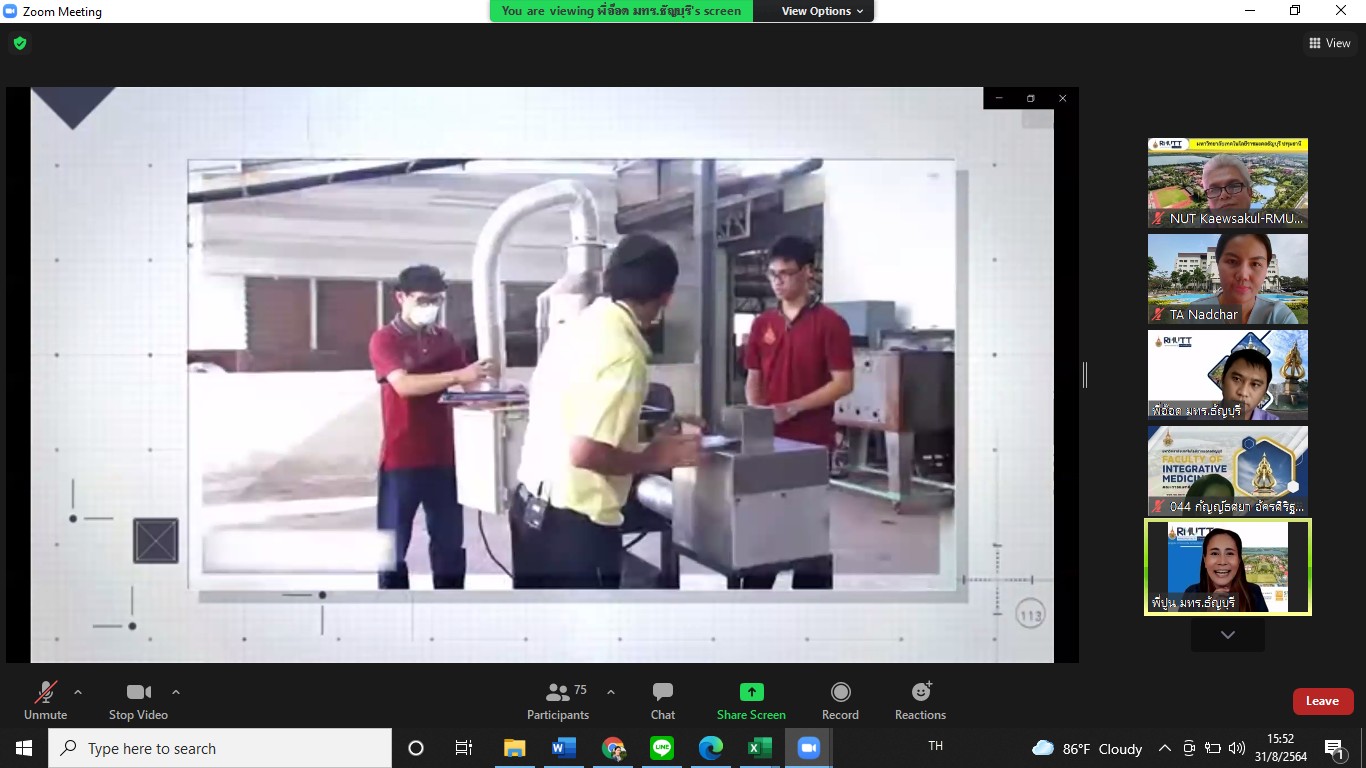Select NUT Kaewsakul participant video

tap(1227, 183)
